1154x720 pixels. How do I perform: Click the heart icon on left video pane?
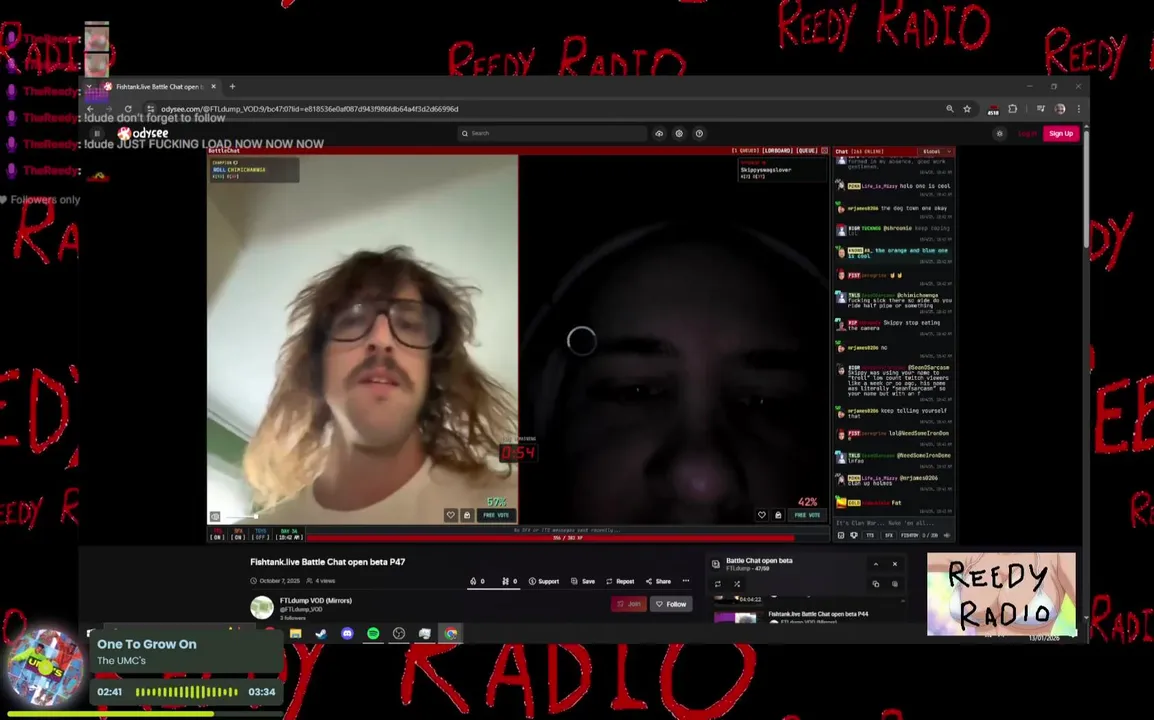tap(450, 515)
